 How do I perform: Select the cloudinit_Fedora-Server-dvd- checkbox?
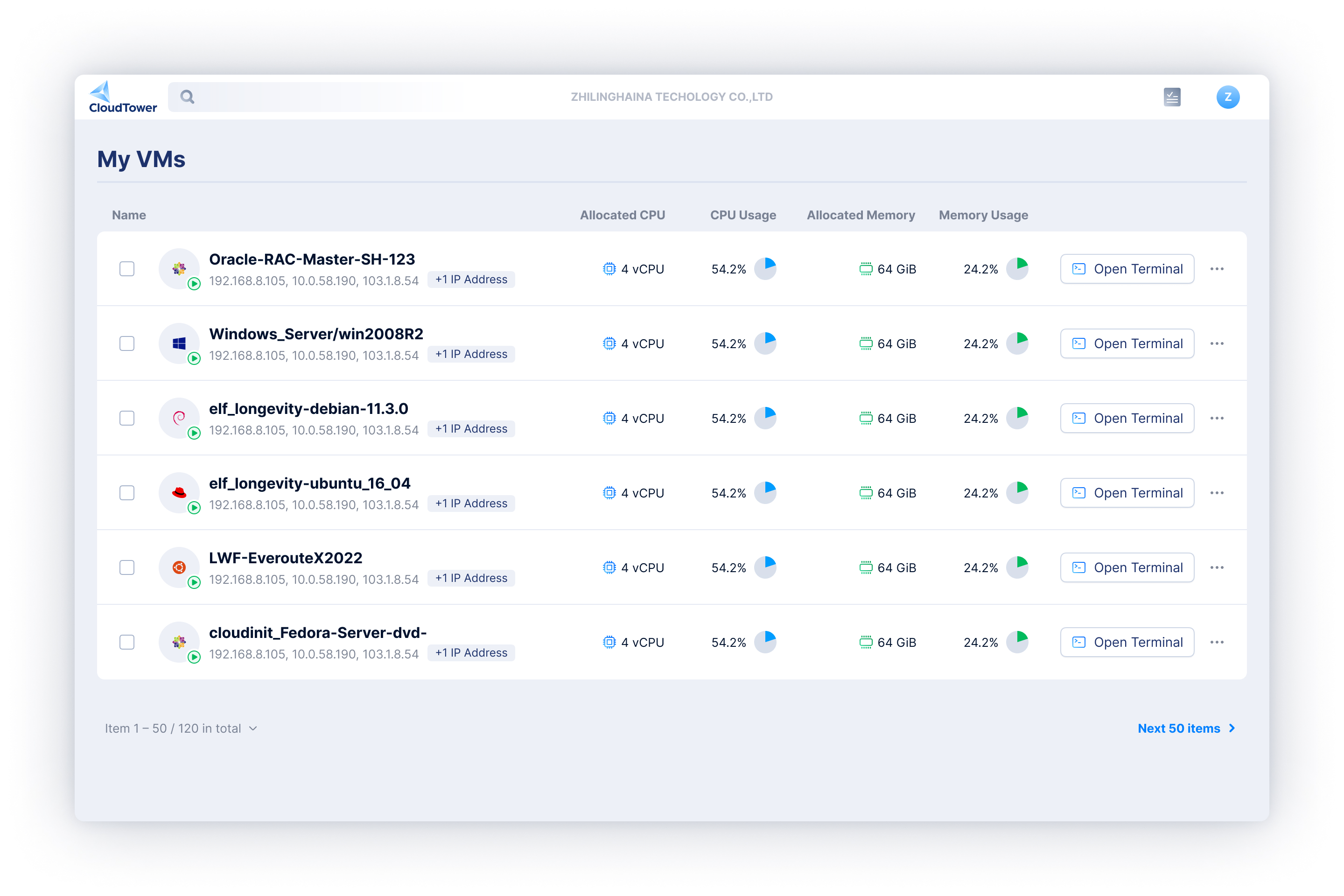pos(127,642)
